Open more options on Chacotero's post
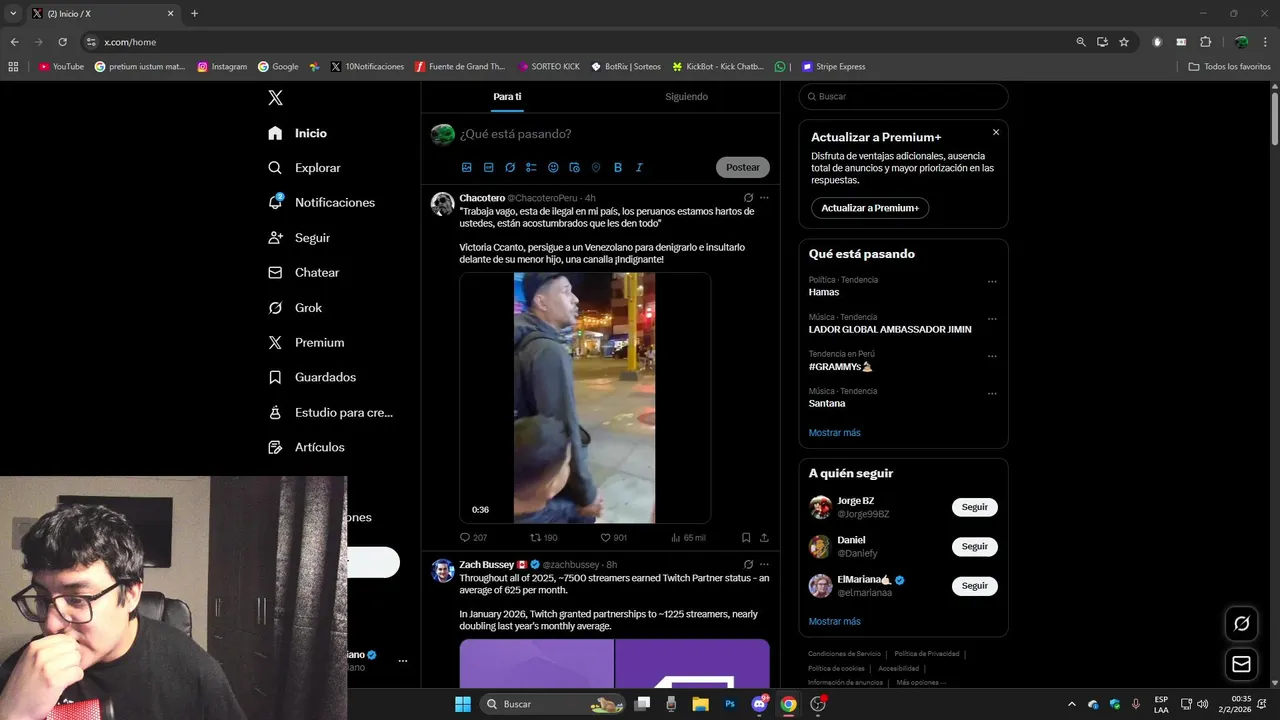1280x720 pixels. tap(764, 198)
